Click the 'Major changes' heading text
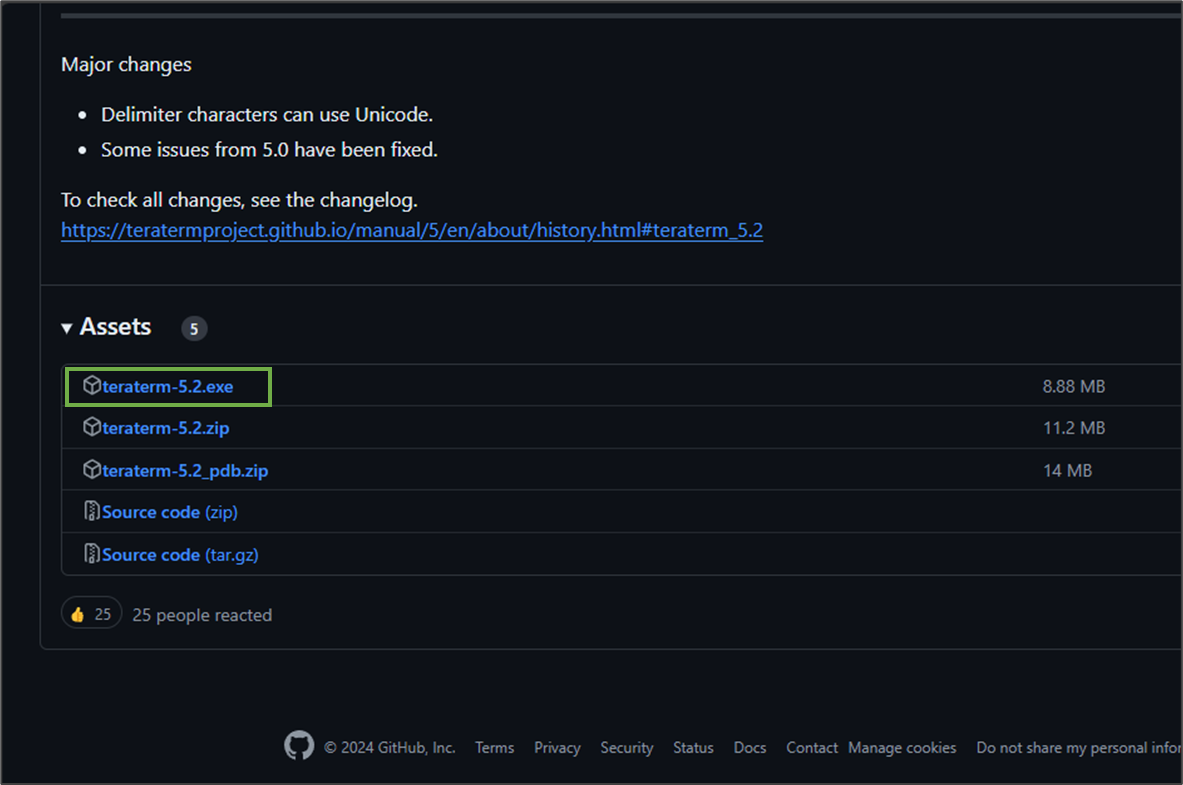The width and height of the screenshot is (1183, 785). 126,65
